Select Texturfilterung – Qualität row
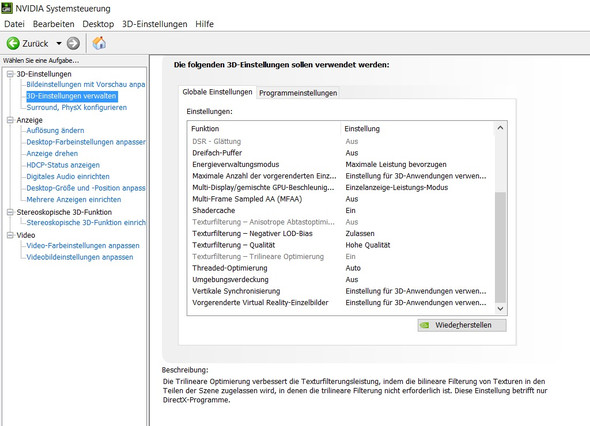The height and width of the screenshot is (426, 590). click(x=341, y=245)
